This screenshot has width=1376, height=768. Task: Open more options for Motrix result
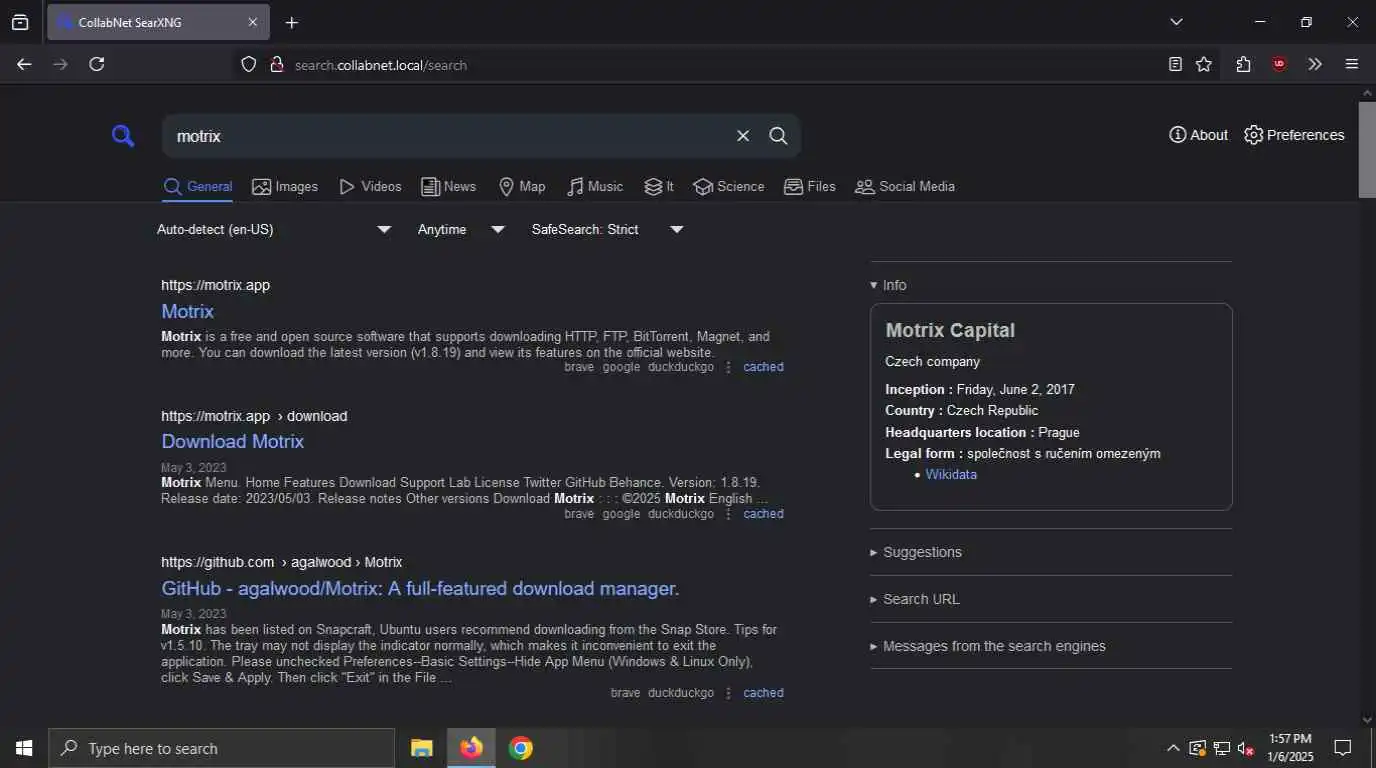tap(728, 367)
